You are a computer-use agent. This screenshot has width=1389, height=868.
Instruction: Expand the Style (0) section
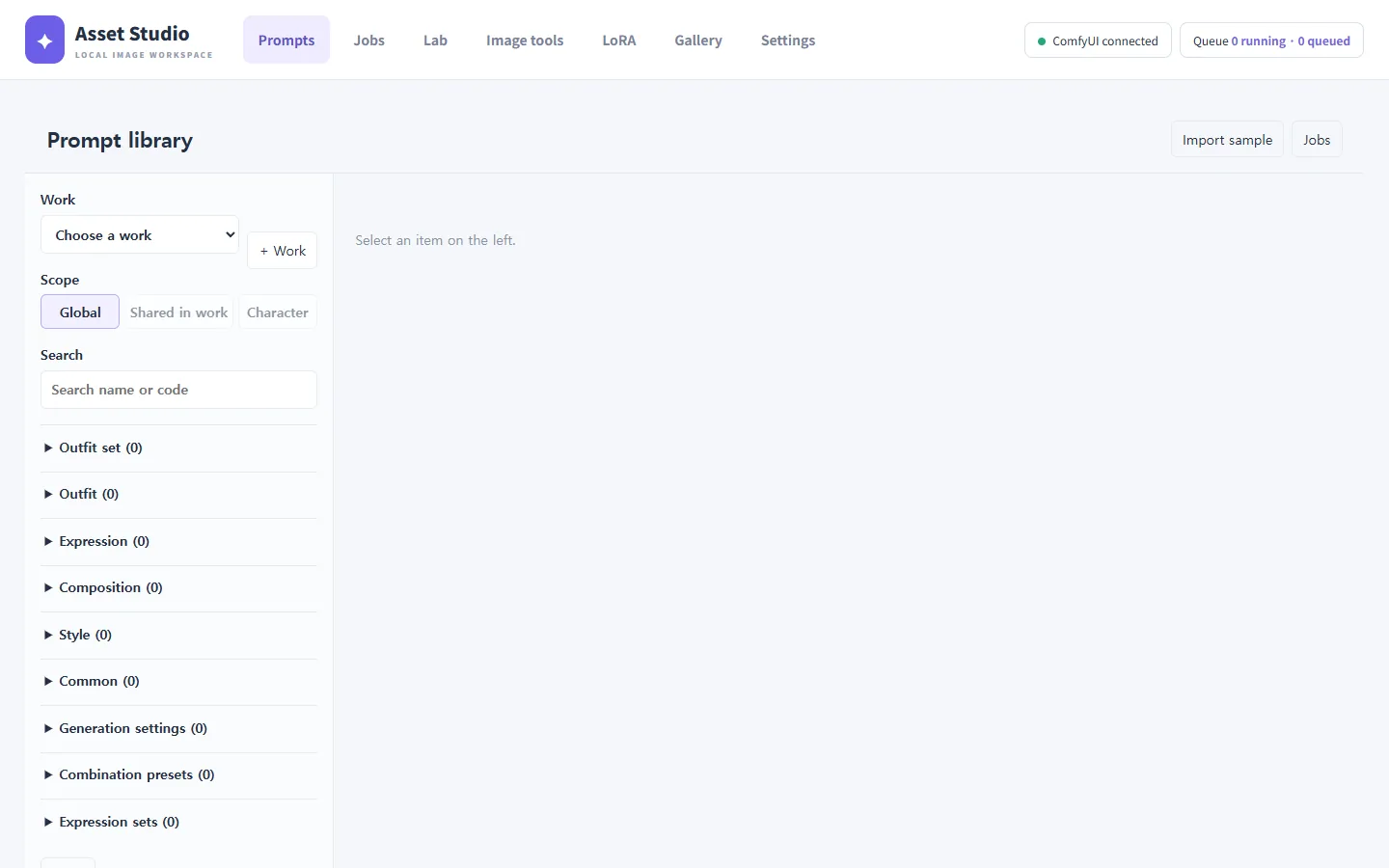178,635
